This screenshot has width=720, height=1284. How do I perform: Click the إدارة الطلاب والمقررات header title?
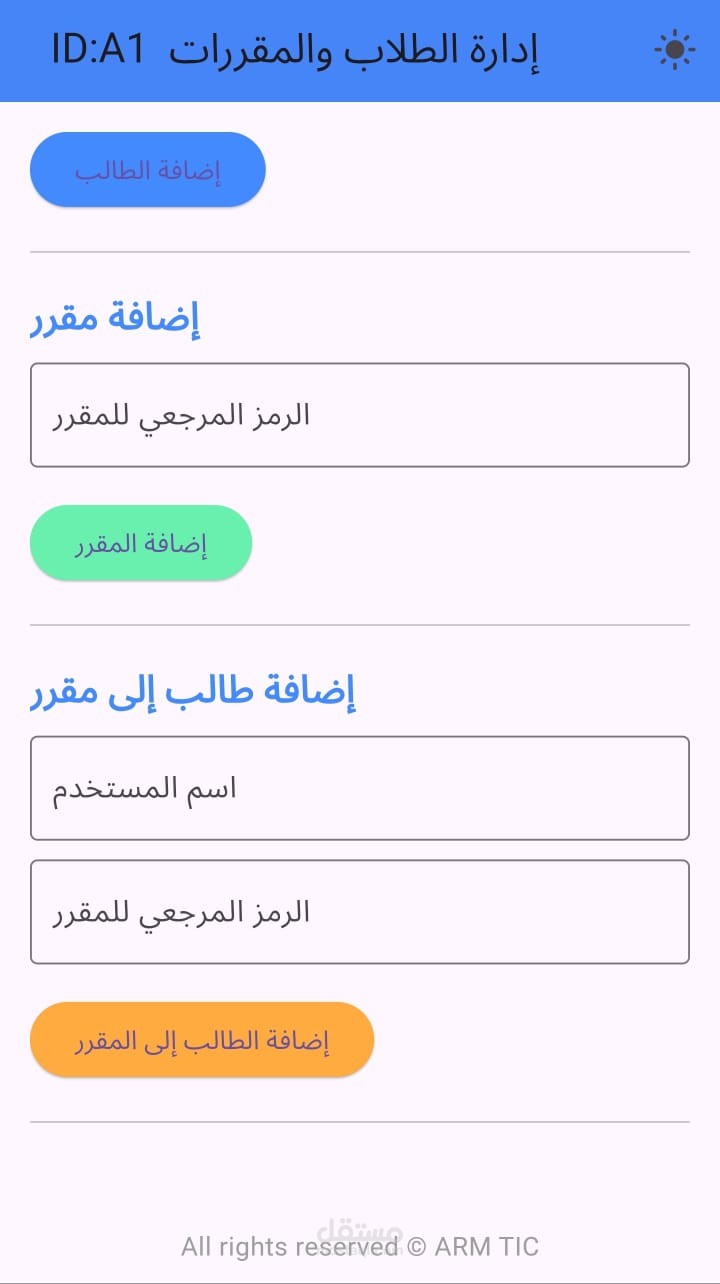pyautogui.click(x=353, y=50)
